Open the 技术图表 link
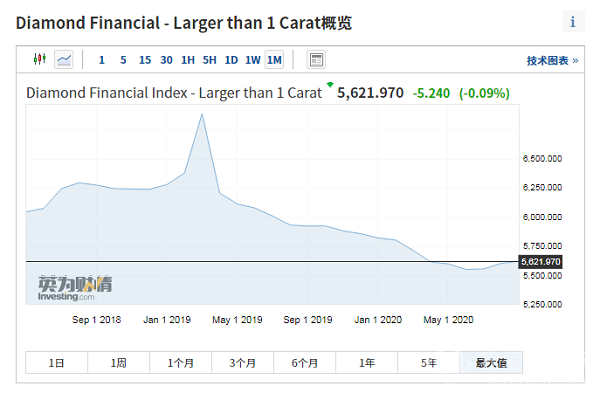Image resolution: width=600 pixels, height=393 pixels. pyautogui.click(x=552, y=60)
